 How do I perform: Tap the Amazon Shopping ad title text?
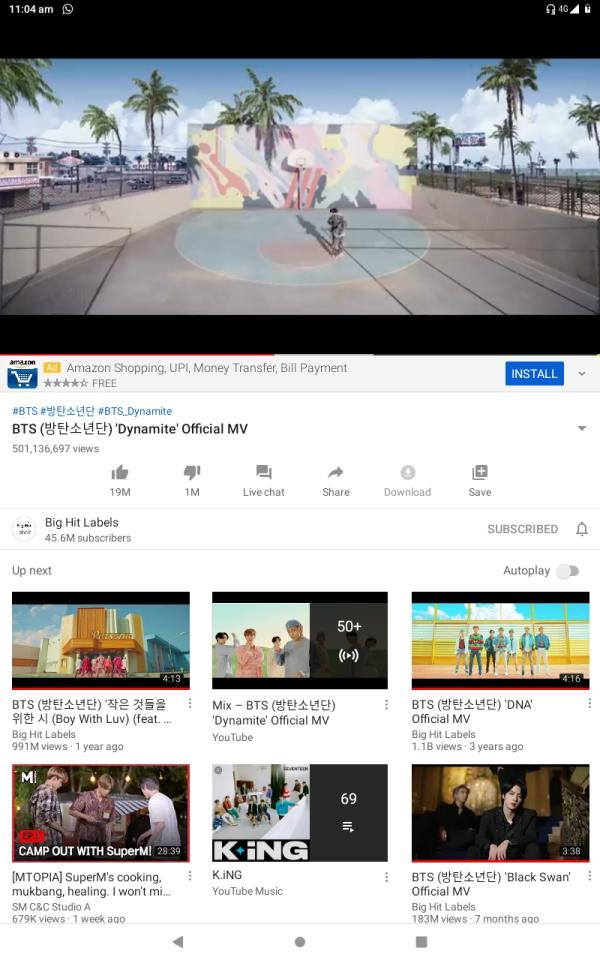click(x=207, y=368)
